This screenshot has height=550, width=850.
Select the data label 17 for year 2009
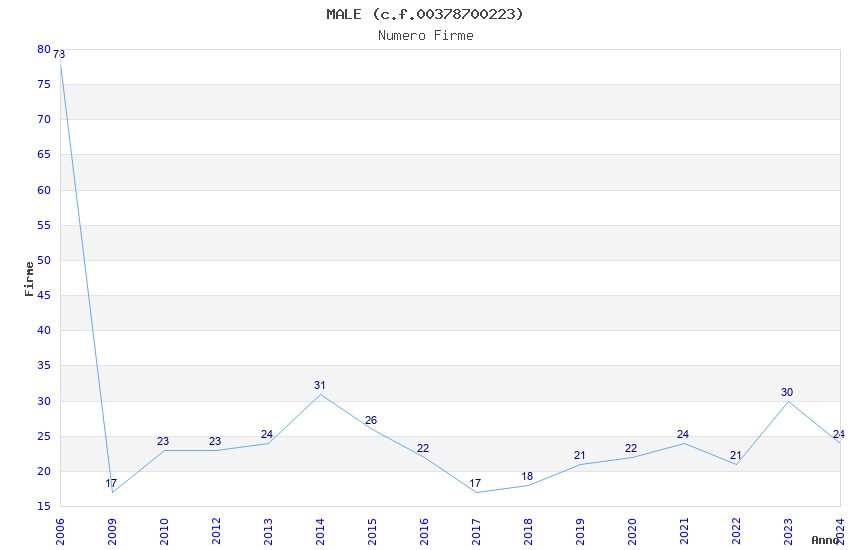coord(111,483)
